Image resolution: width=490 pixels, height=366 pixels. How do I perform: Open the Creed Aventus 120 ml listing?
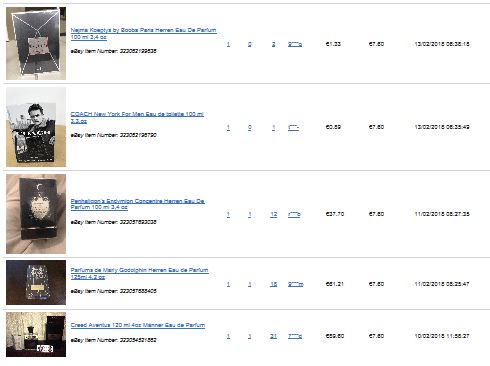coord(138,325)
